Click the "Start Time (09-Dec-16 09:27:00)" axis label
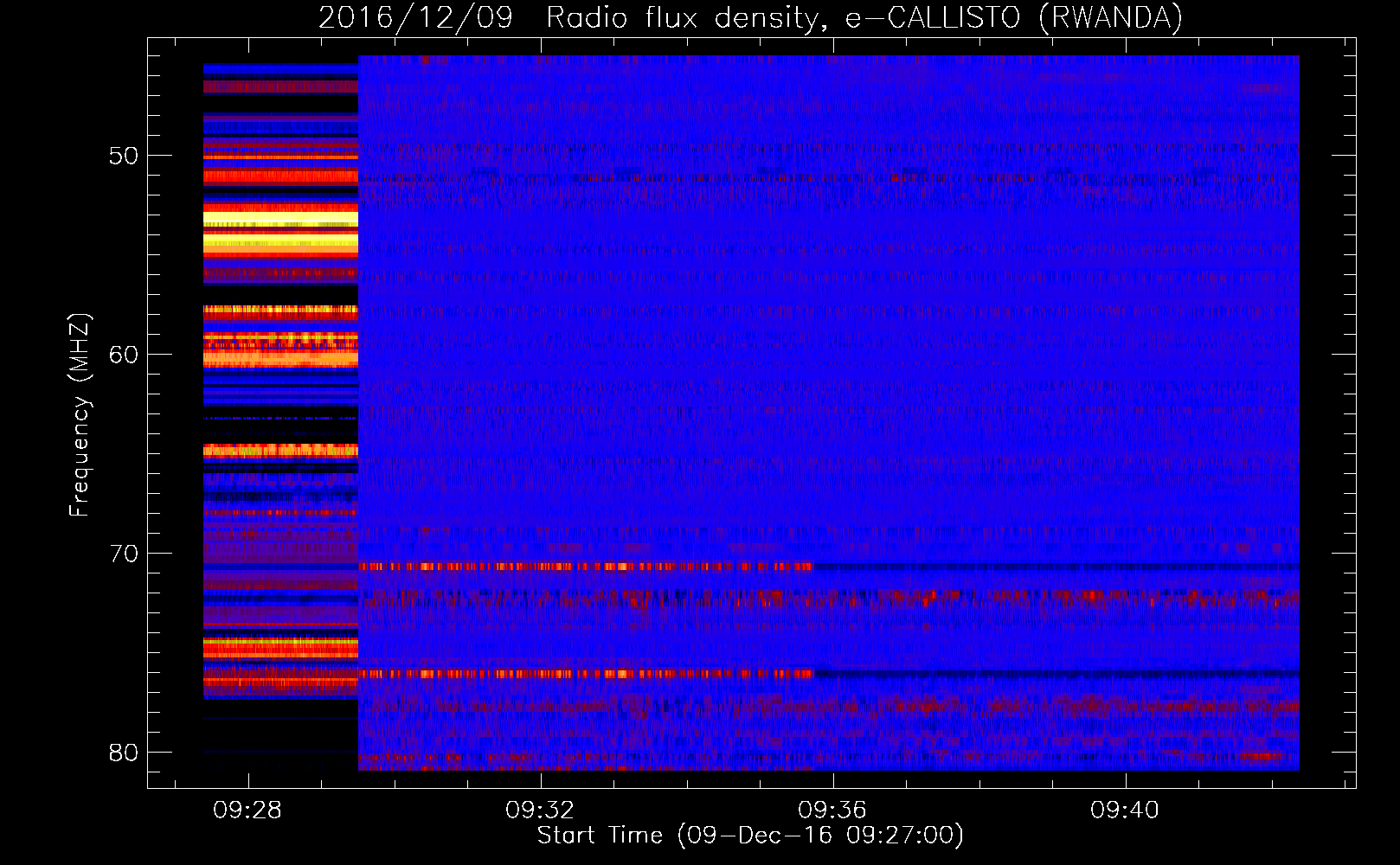 coord(750,836)
